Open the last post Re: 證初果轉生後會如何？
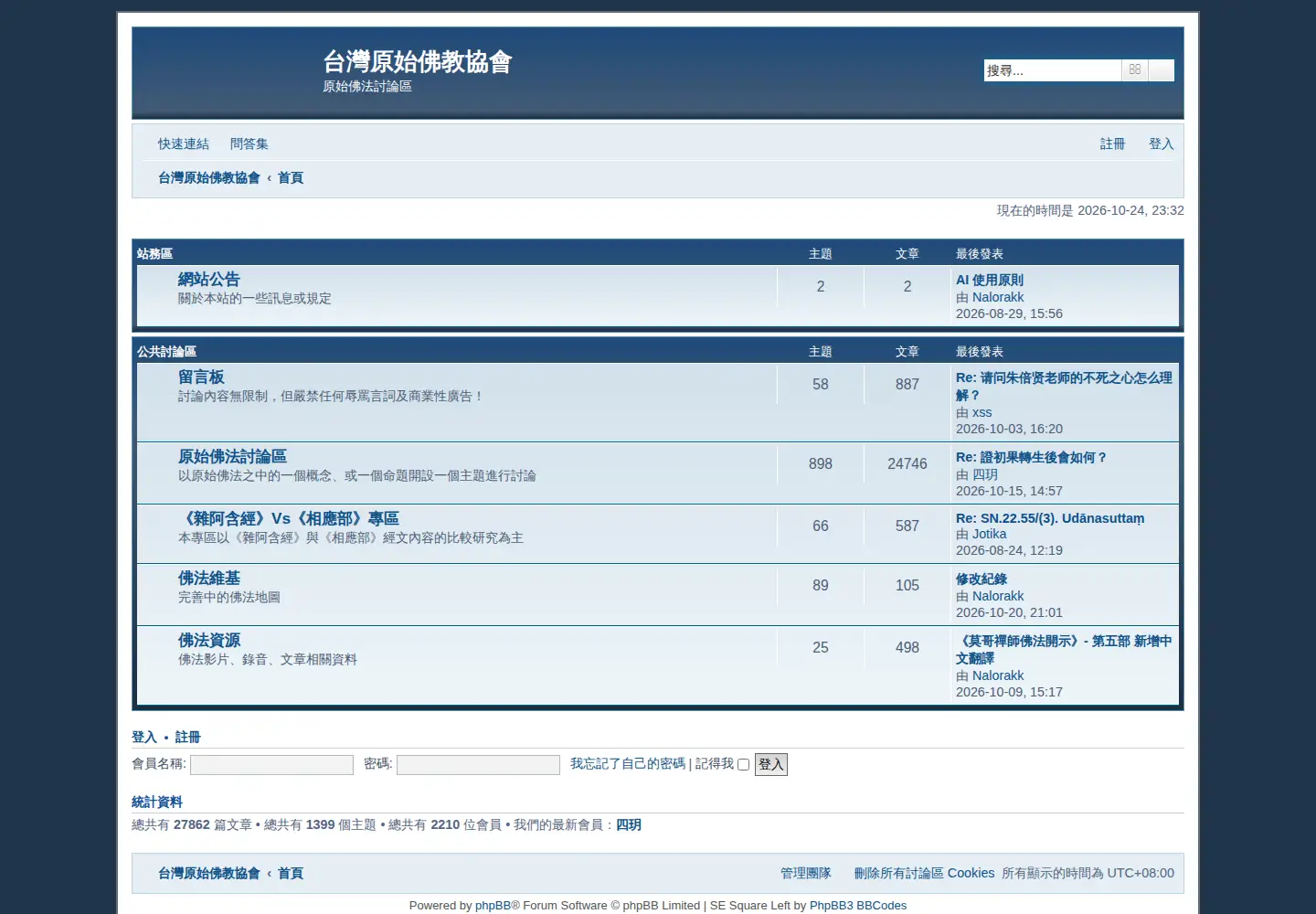 1032,458
